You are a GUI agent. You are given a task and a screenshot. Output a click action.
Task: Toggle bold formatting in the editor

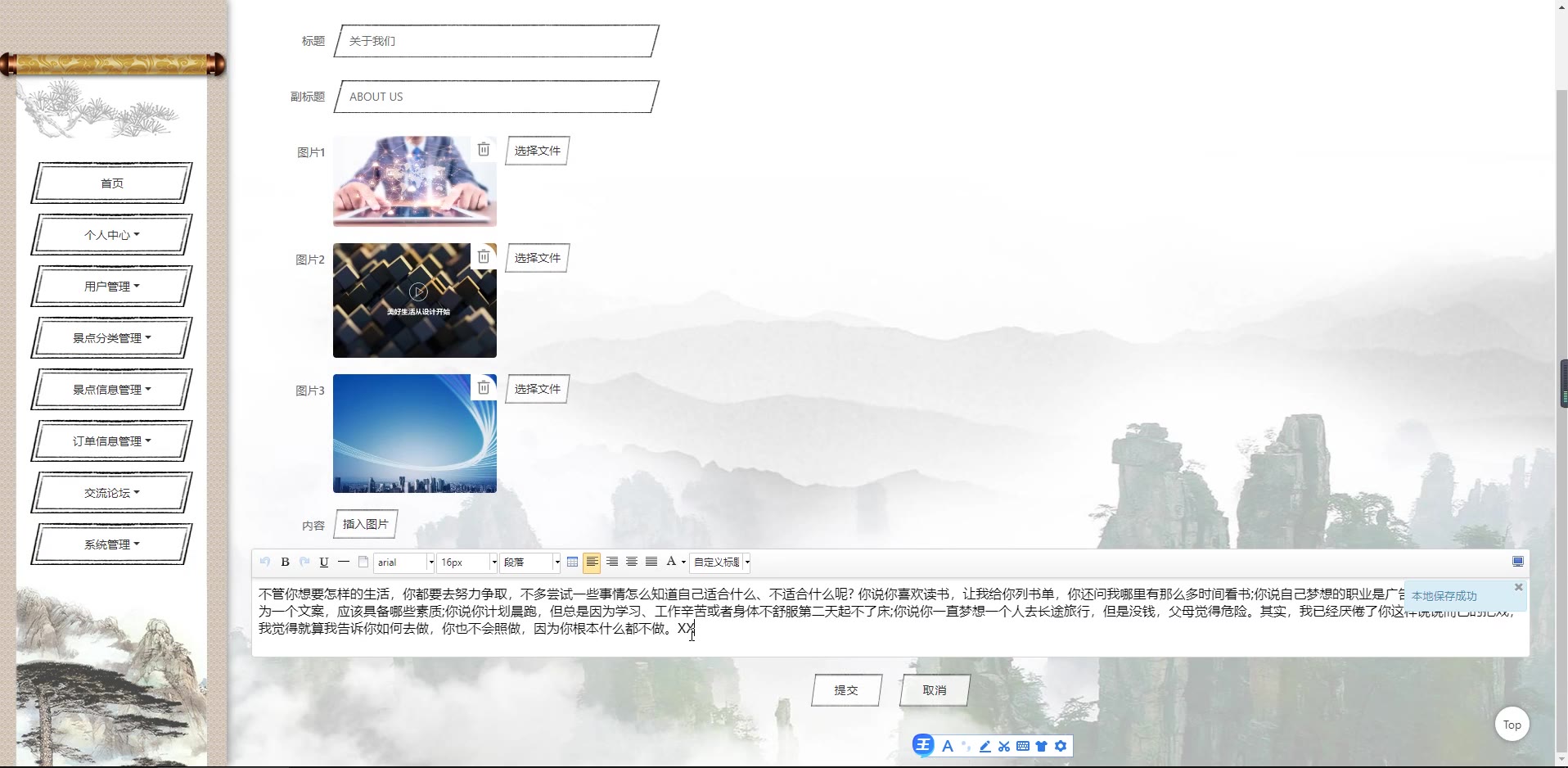285,562
